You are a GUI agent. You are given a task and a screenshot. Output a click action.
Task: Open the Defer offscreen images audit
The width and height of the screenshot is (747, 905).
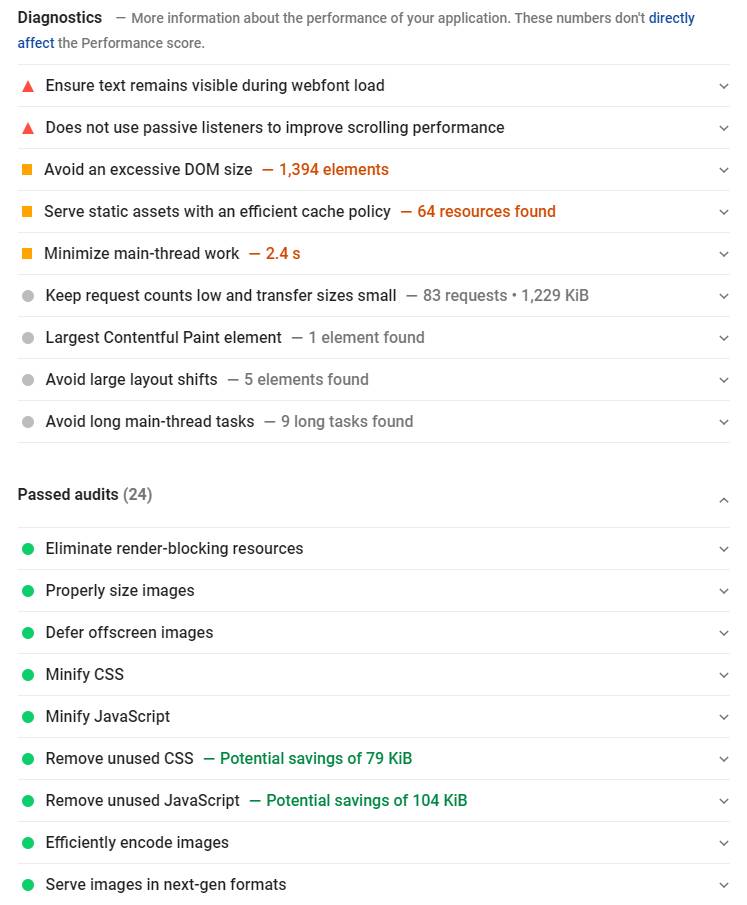pyautogui.click(x=129, y=633)
